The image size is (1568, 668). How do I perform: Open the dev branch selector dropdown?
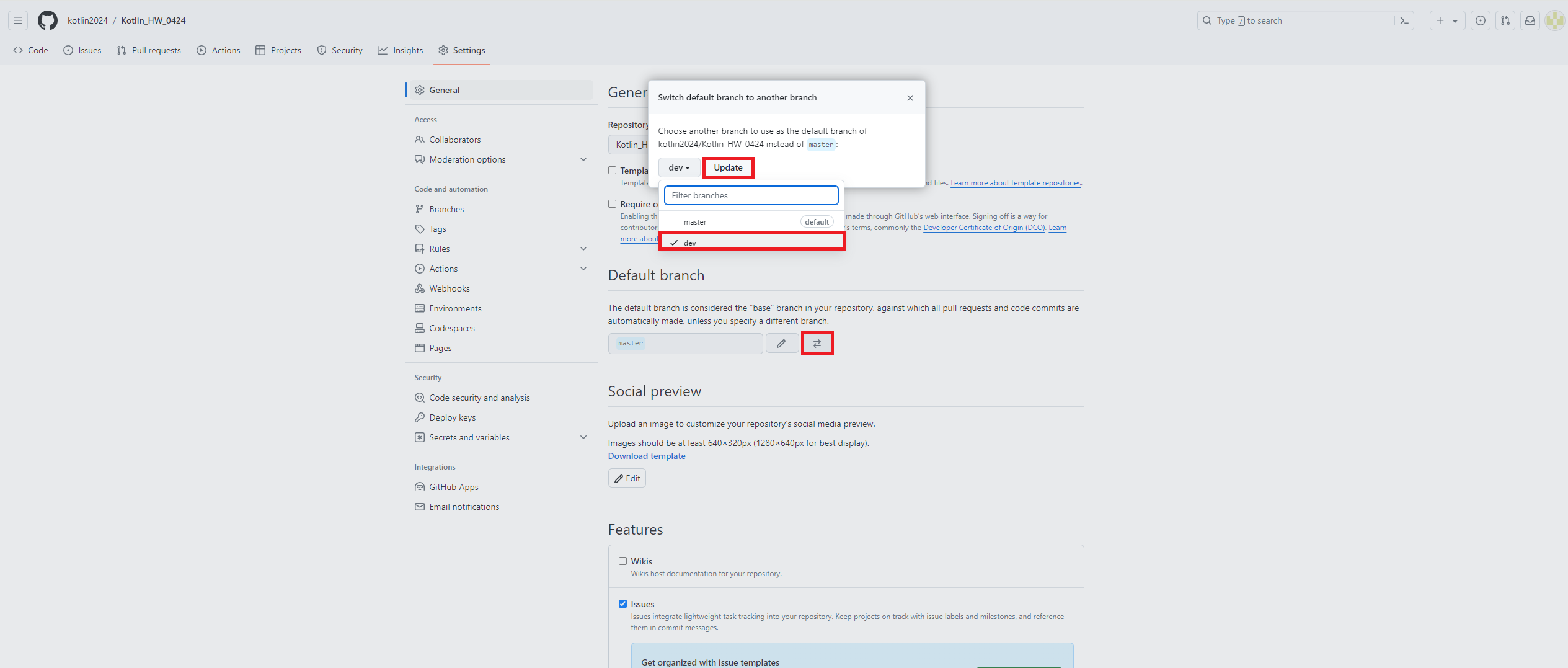tap(679, 167)
